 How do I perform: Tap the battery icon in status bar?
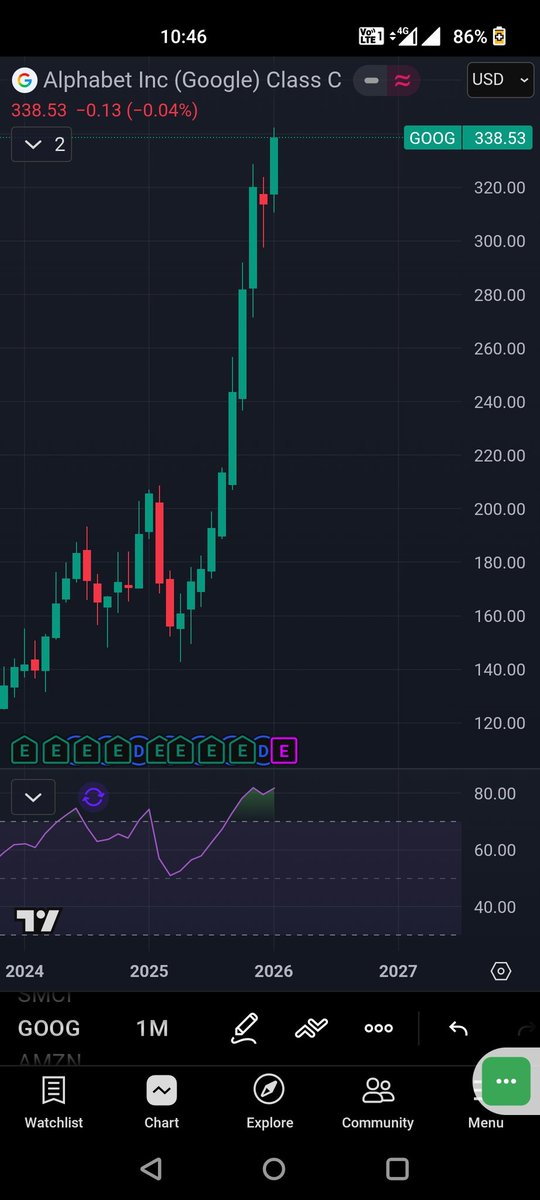click(x=499, y=36)
